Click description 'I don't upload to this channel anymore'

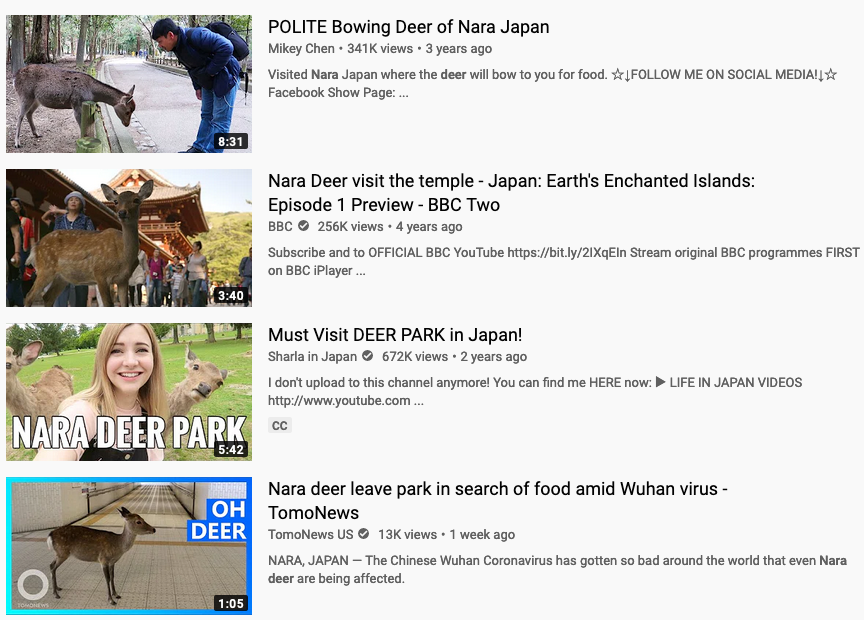click(535, 391)
